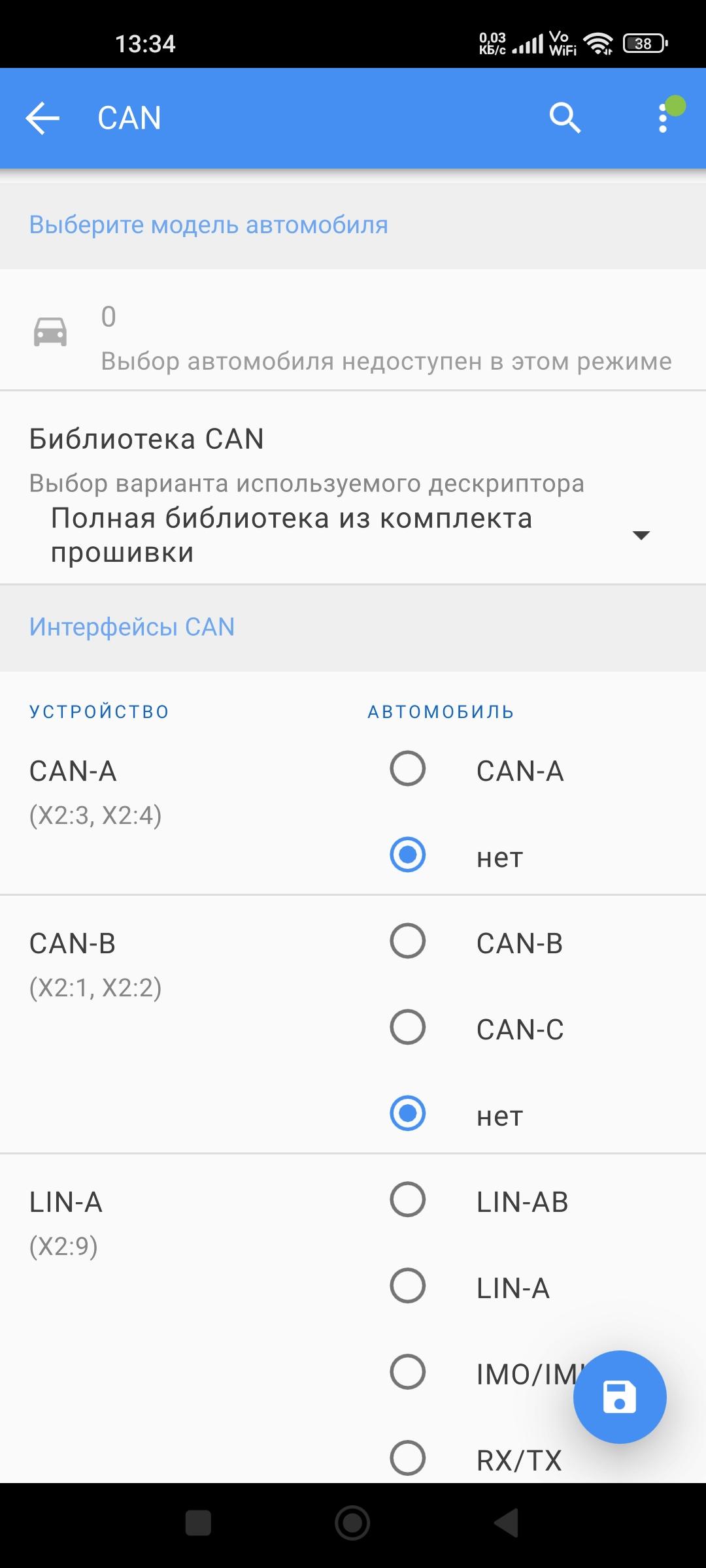Tap 'Интерфейсы CAN' section header
The width and height of the screenshot is (706, 1568).
[132, 627]
